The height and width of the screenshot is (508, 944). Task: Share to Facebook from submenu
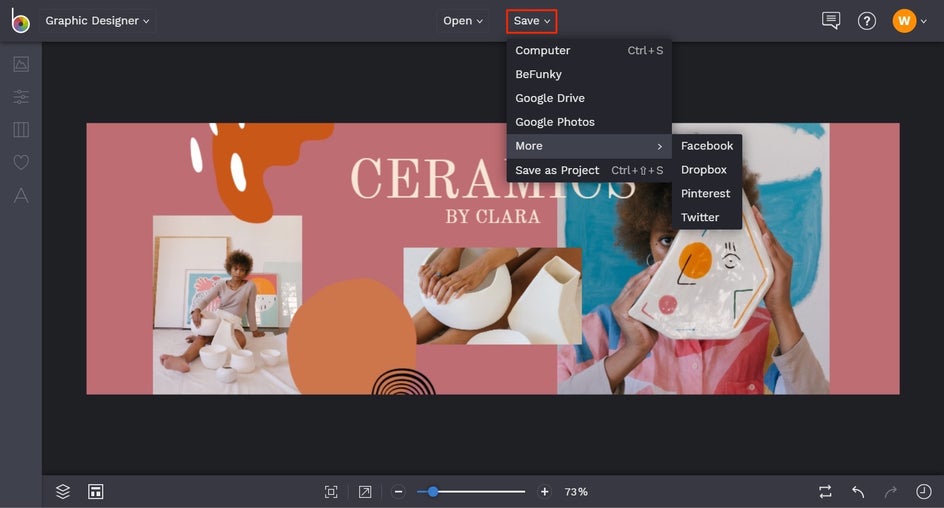pyautogui.click(x=707, y=146)
